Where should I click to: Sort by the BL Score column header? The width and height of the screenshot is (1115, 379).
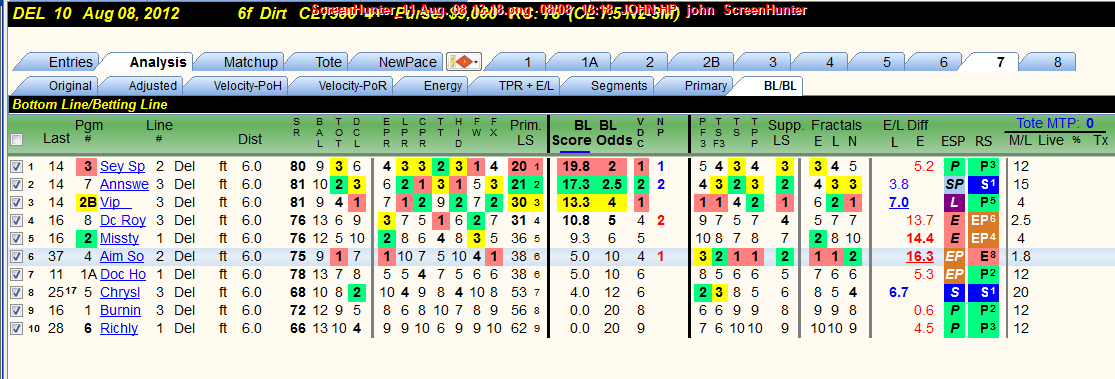(574, 133)
